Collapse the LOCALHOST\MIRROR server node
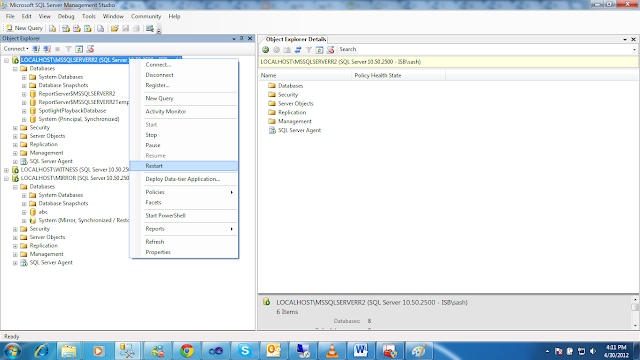 tap(7, 178)
